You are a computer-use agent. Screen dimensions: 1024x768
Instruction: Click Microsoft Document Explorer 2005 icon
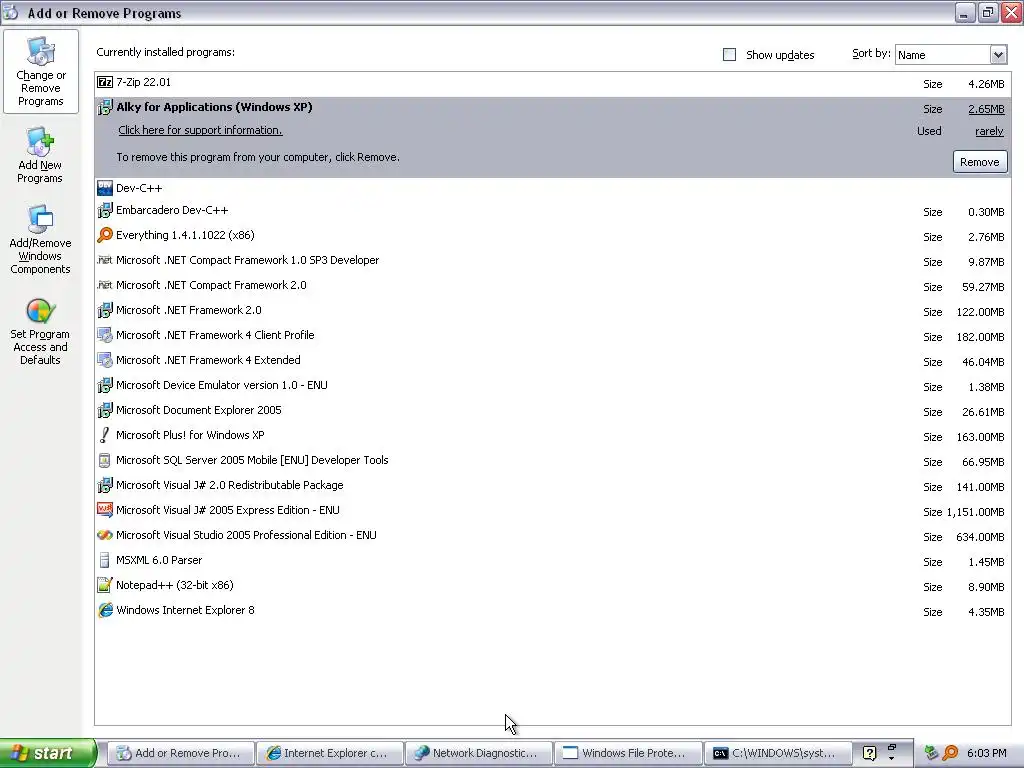(x=104, y=410)
